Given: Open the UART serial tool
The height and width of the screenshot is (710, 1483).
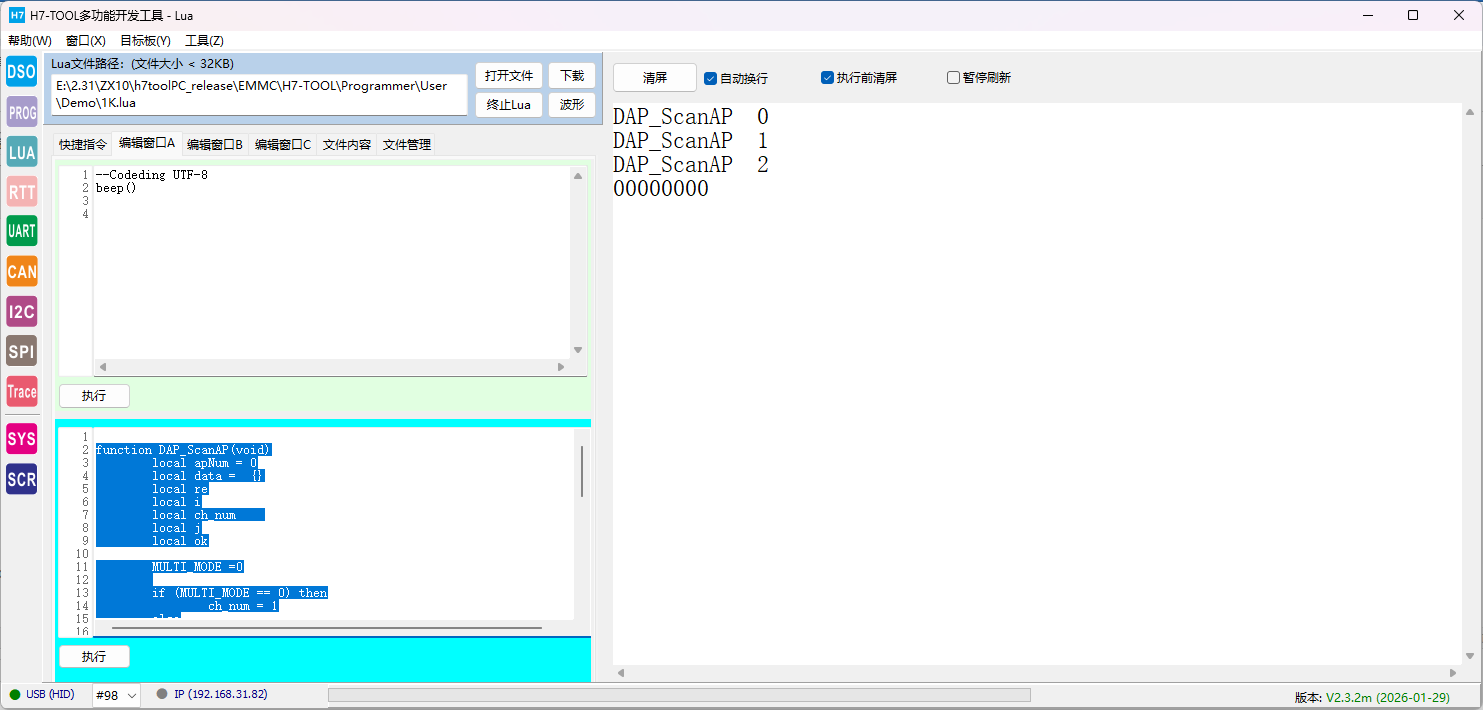Looking at the screenshot, I should click(21, 231).
